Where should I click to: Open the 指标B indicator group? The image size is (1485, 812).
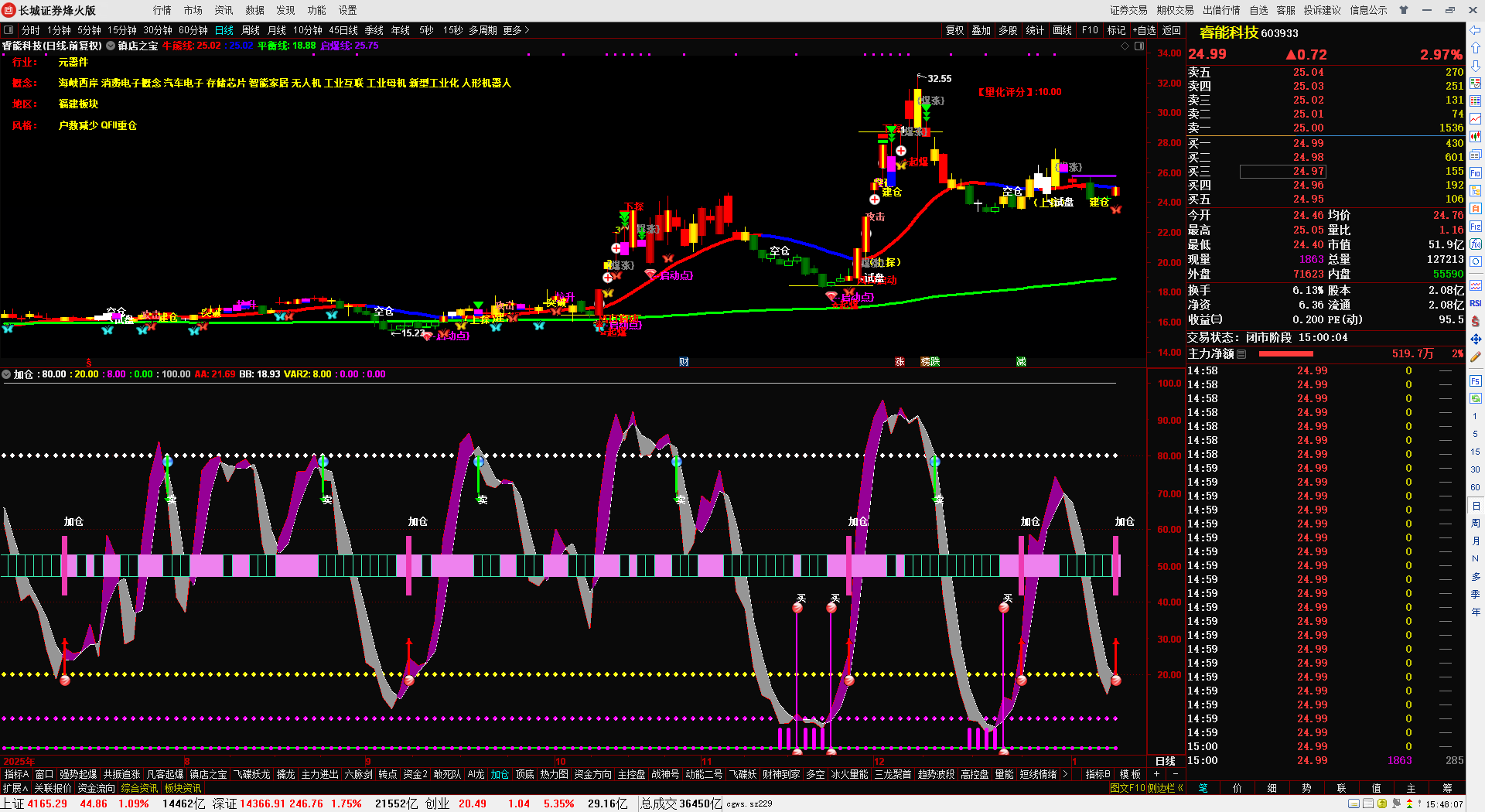click(1098, 774)
